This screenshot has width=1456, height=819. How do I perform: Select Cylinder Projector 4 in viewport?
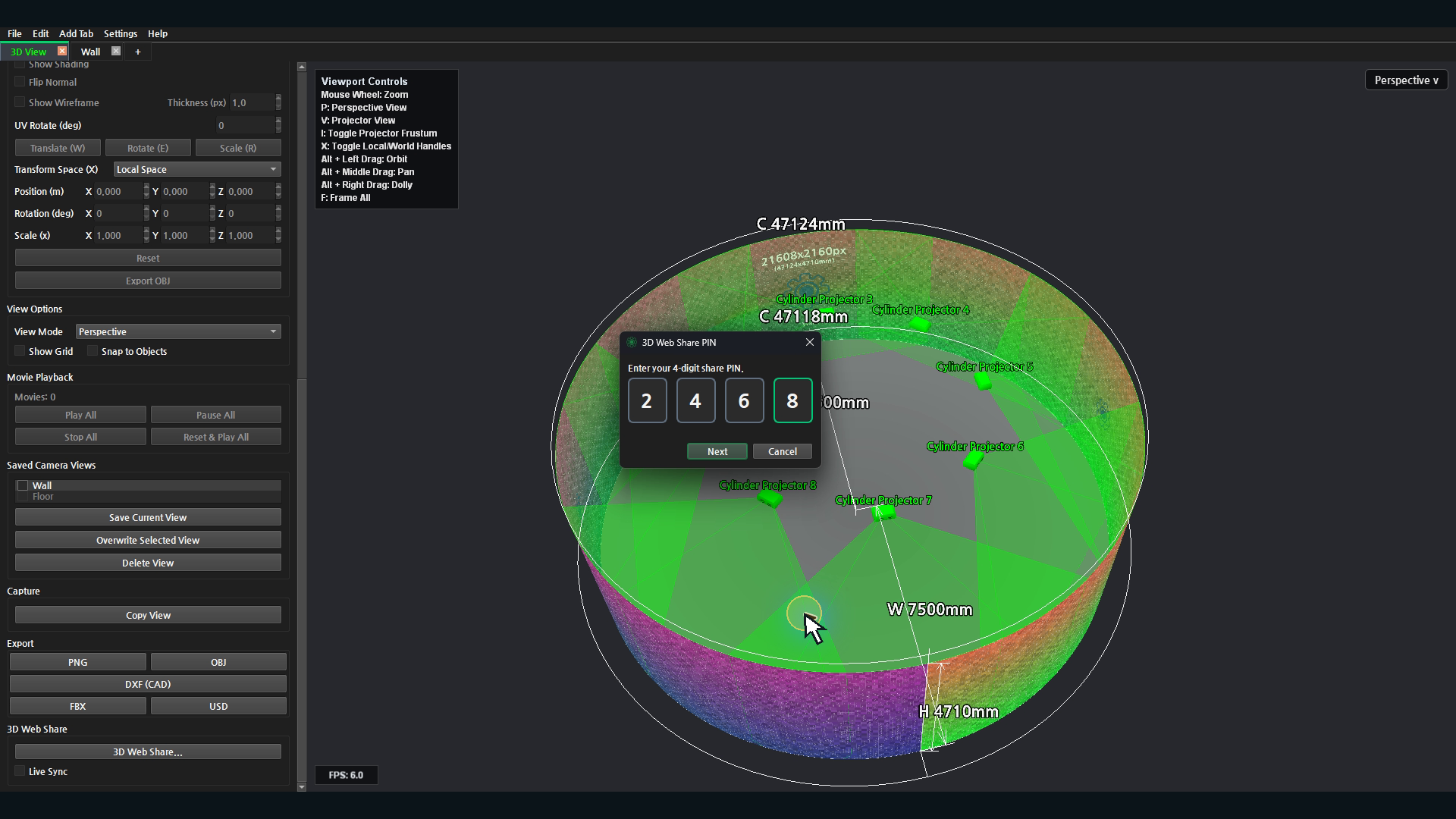920,324
